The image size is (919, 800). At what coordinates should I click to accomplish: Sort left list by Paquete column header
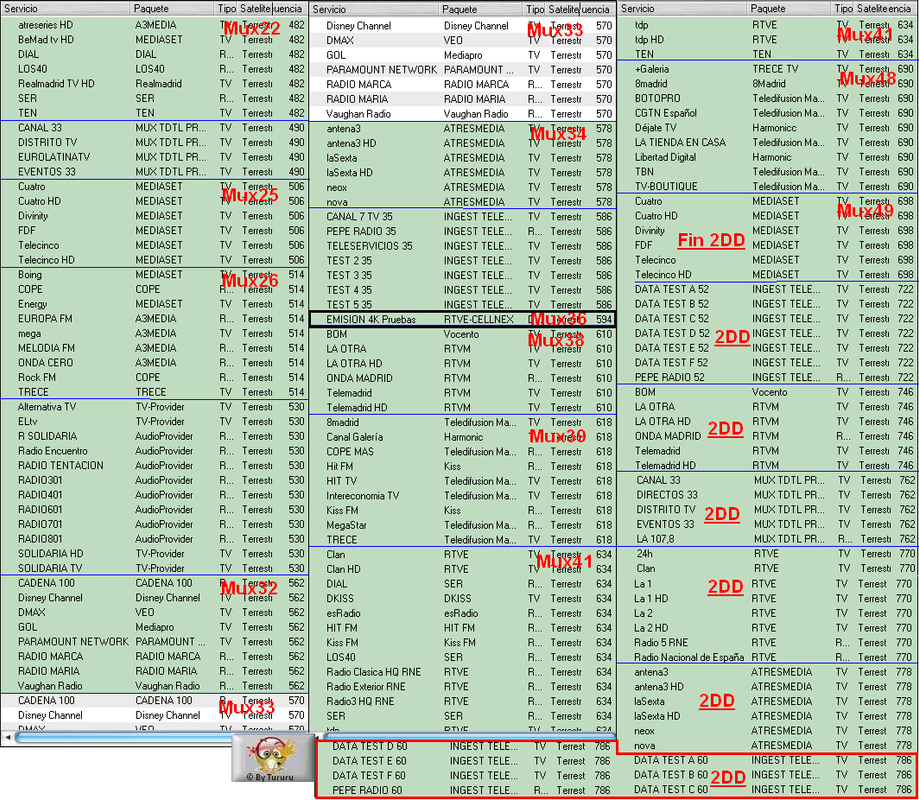pos(172,9)
